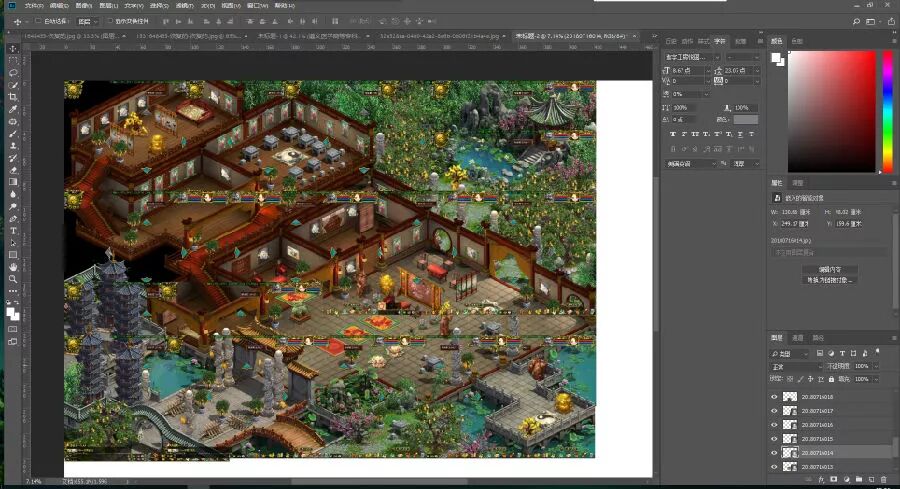The width and height of the screenshot is (900, 489).
Task: Click the 转换为链接对象 button
Action: click(830, 280)
